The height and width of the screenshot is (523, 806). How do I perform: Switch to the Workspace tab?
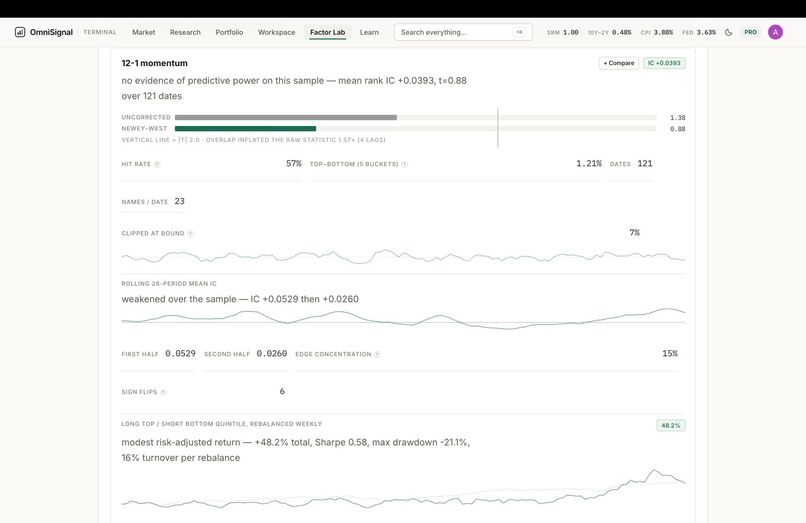(277, 32)
